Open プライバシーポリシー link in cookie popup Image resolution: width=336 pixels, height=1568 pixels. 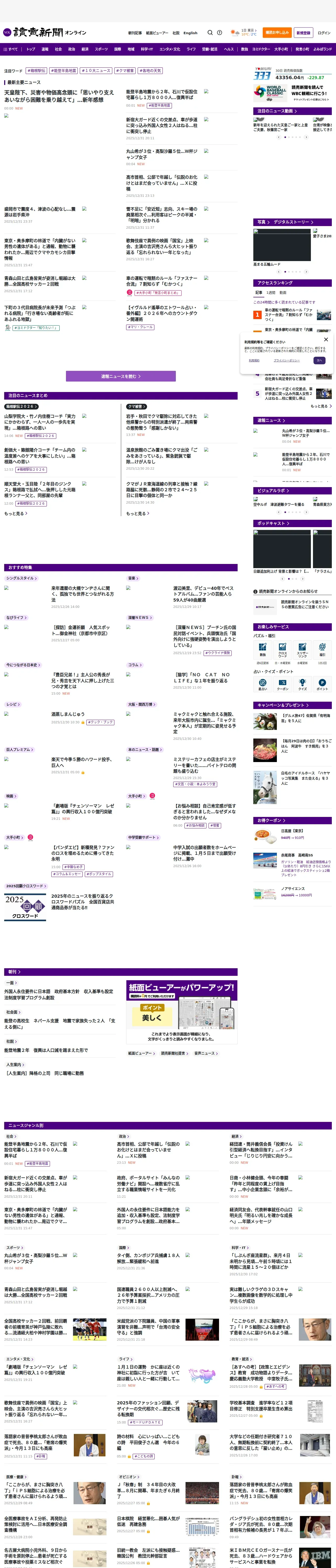click(x=286, y=360)
